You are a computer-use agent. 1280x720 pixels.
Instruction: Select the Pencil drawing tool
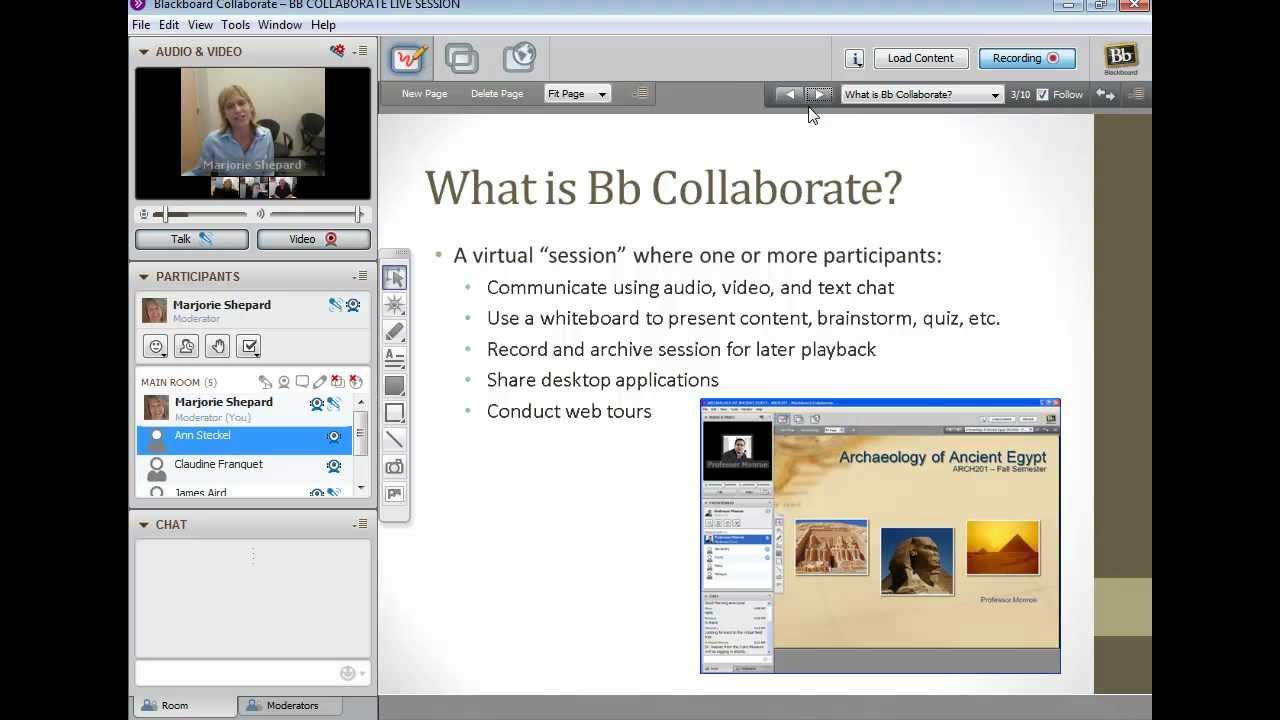click(x=395, y=332)
